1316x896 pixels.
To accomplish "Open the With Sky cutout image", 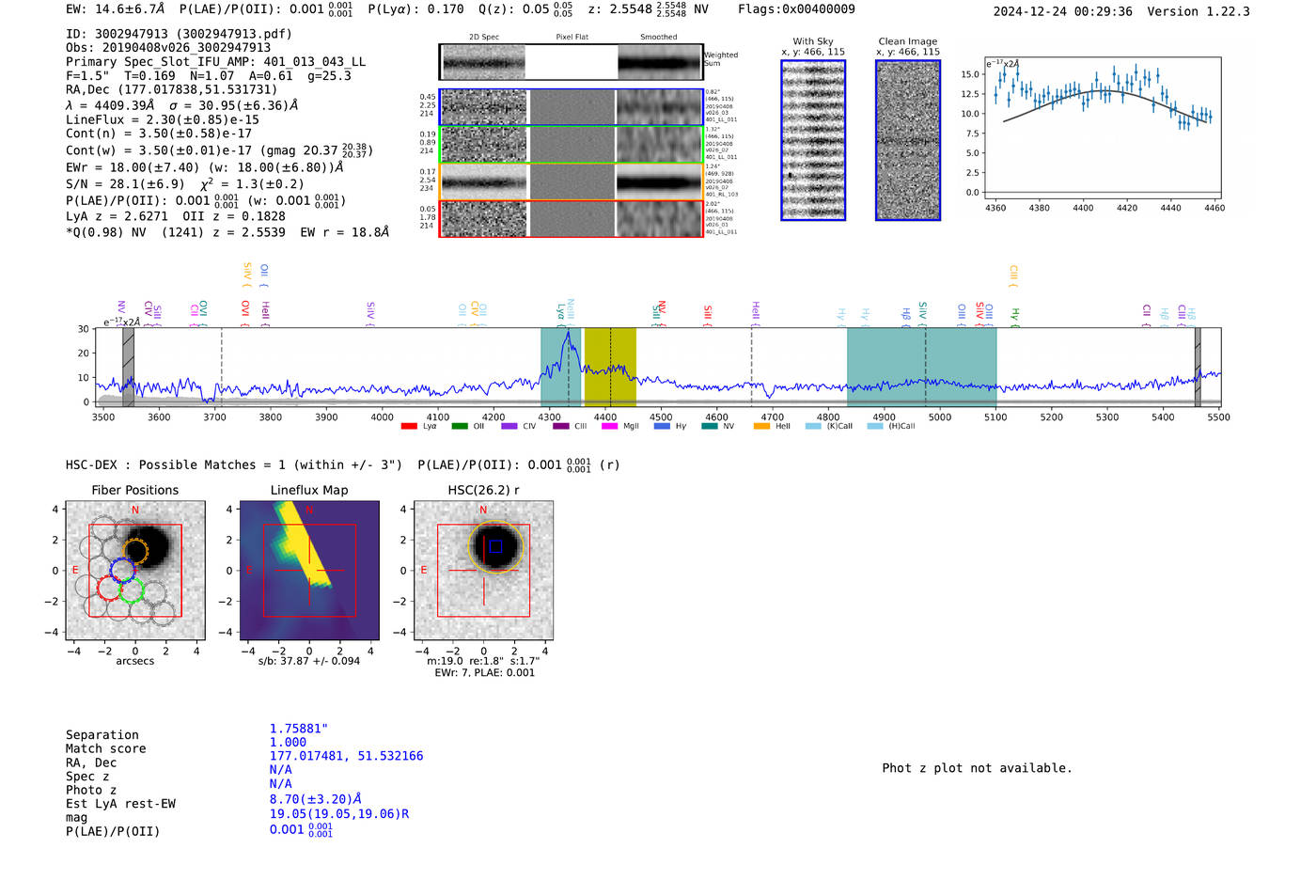I will (x=813, y=140).
